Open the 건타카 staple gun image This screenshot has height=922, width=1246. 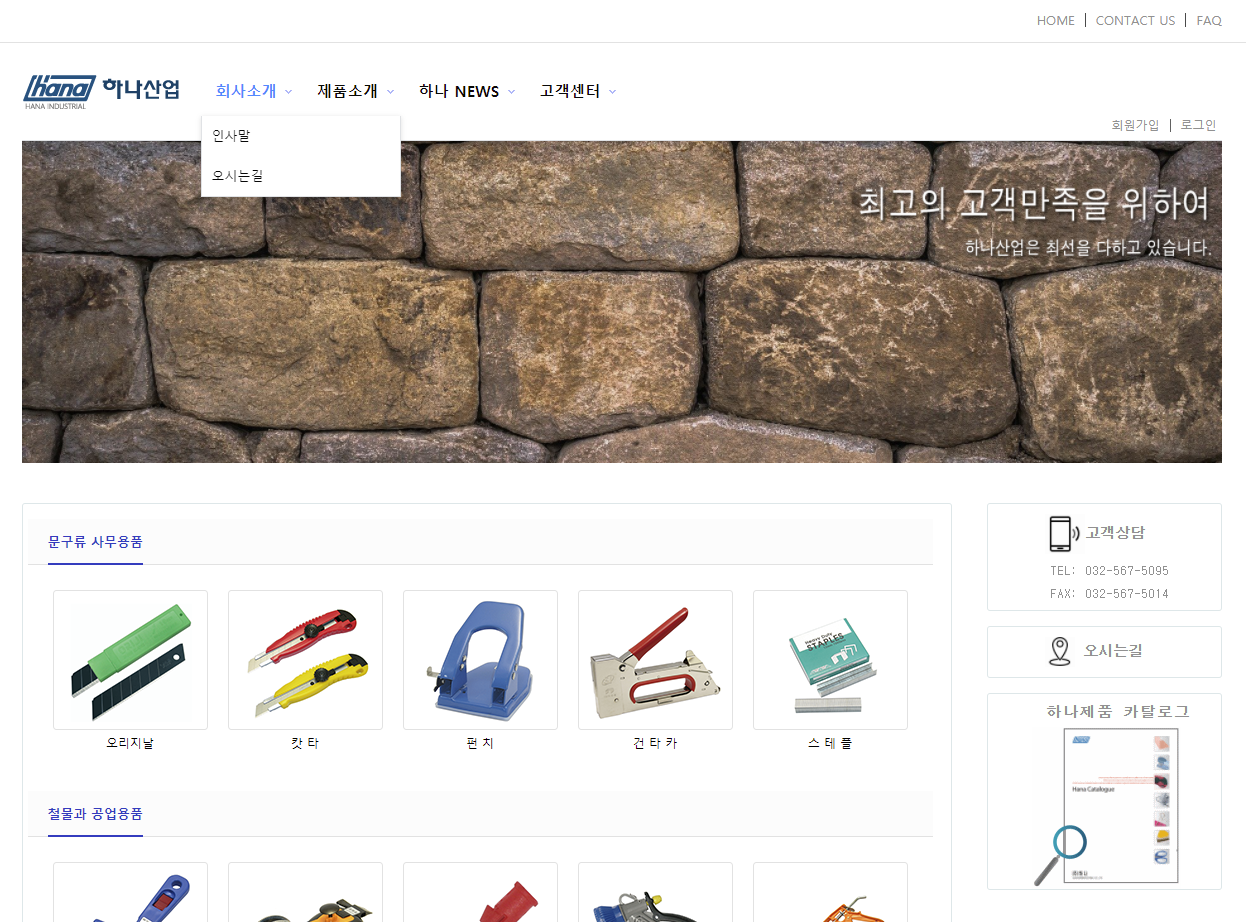[655, 660]
